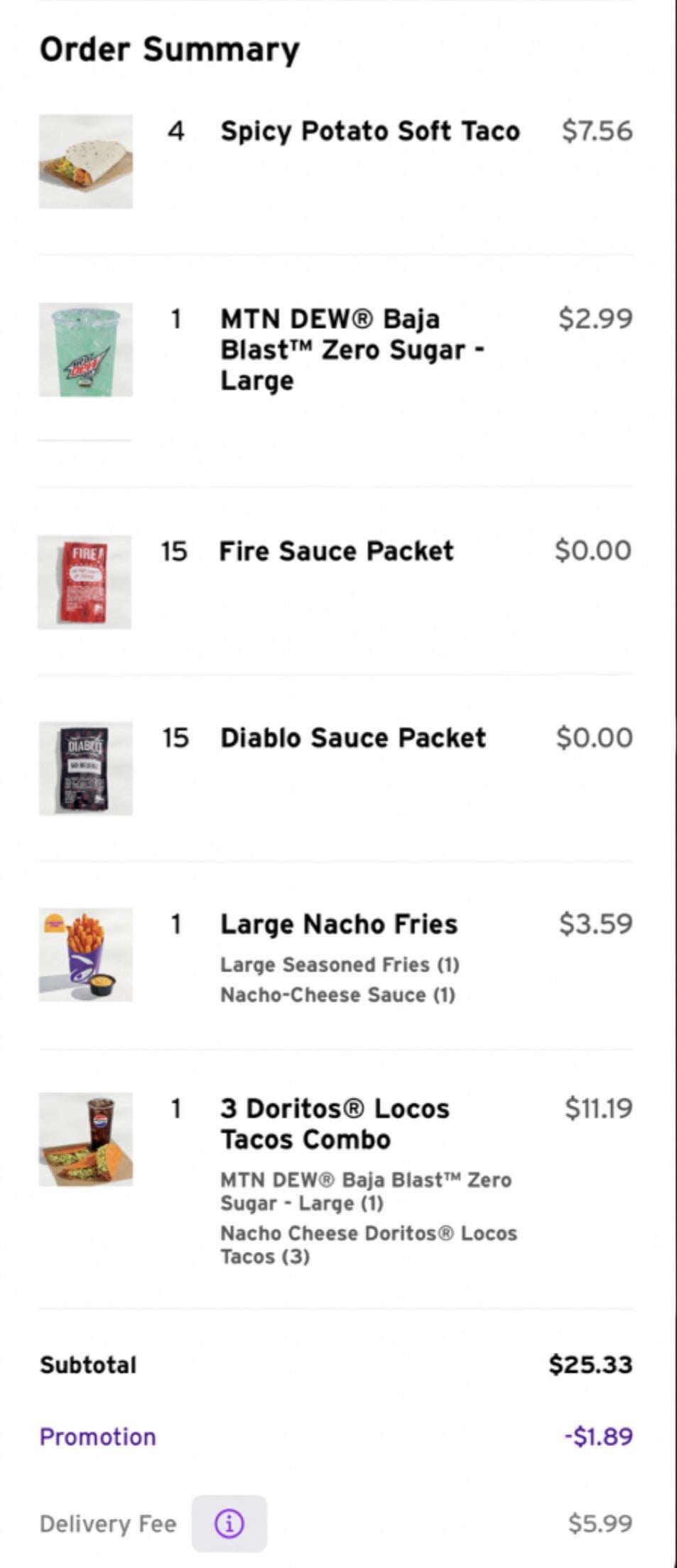Select the Diablo Sauce Packet item name
Viewport: 677px width, 1568px height.
tap(353, 738)
